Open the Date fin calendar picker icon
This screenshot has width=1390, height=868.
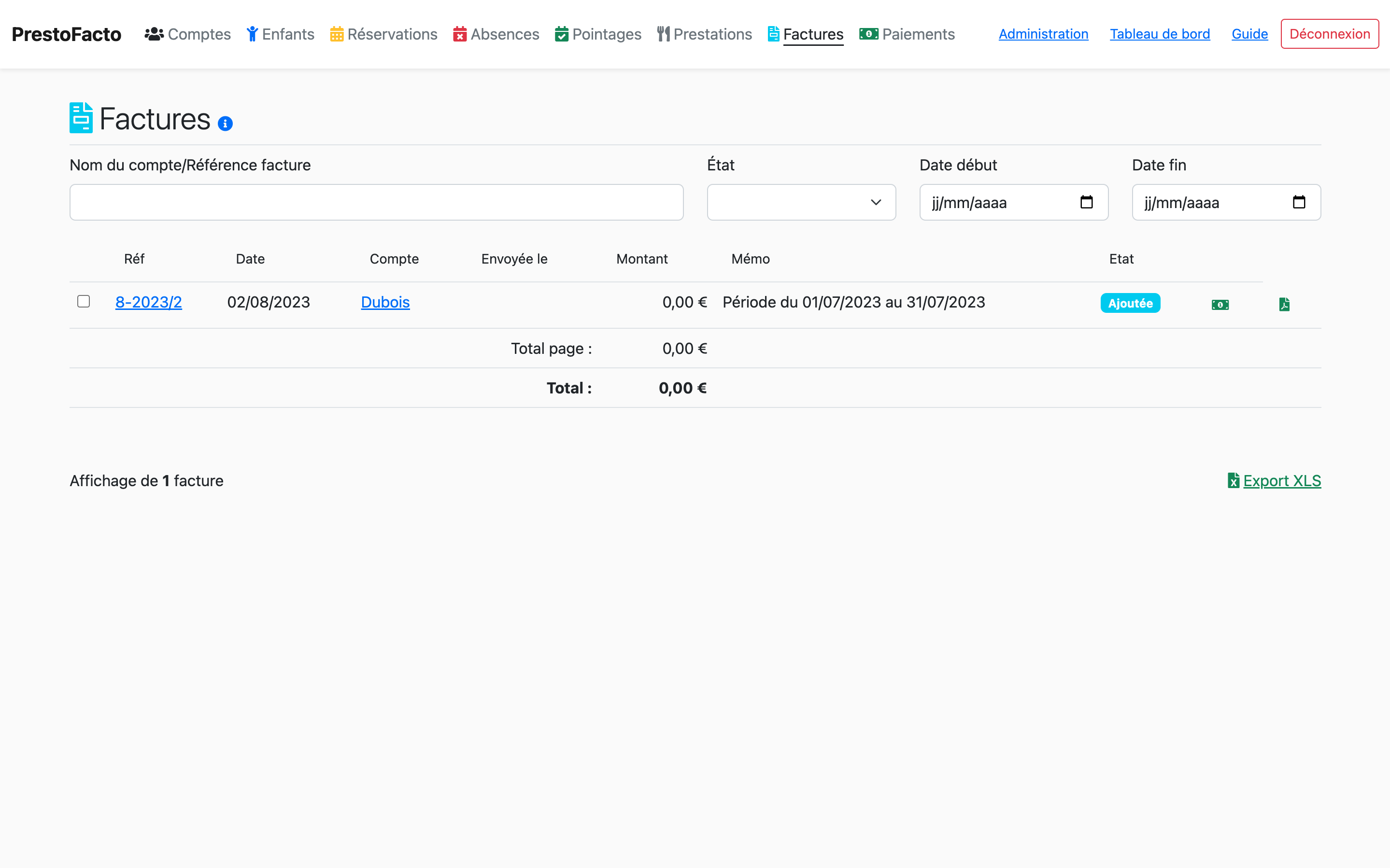click(x=1299, y=202)
